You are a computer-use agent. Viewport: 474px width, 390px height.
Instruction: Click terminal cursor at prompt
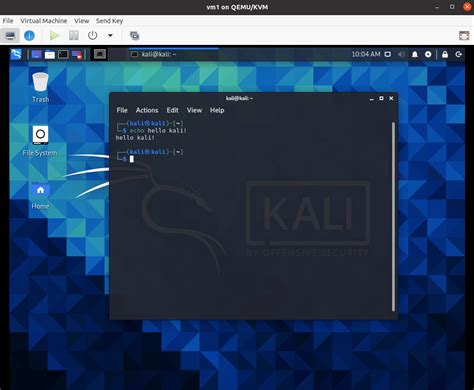click(132, 159)
